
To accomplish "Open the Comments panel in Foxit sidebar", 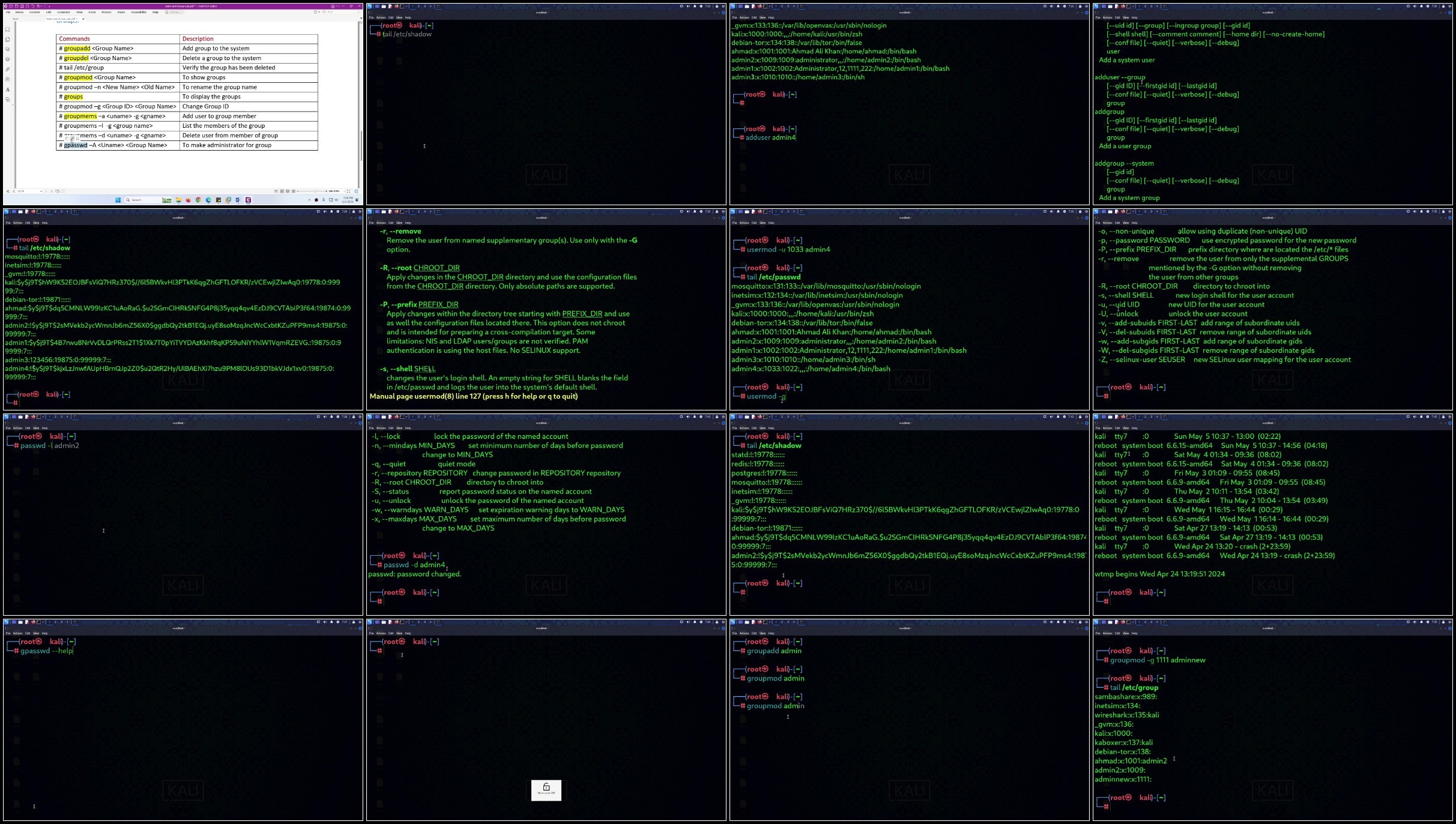I will (7, 49).
